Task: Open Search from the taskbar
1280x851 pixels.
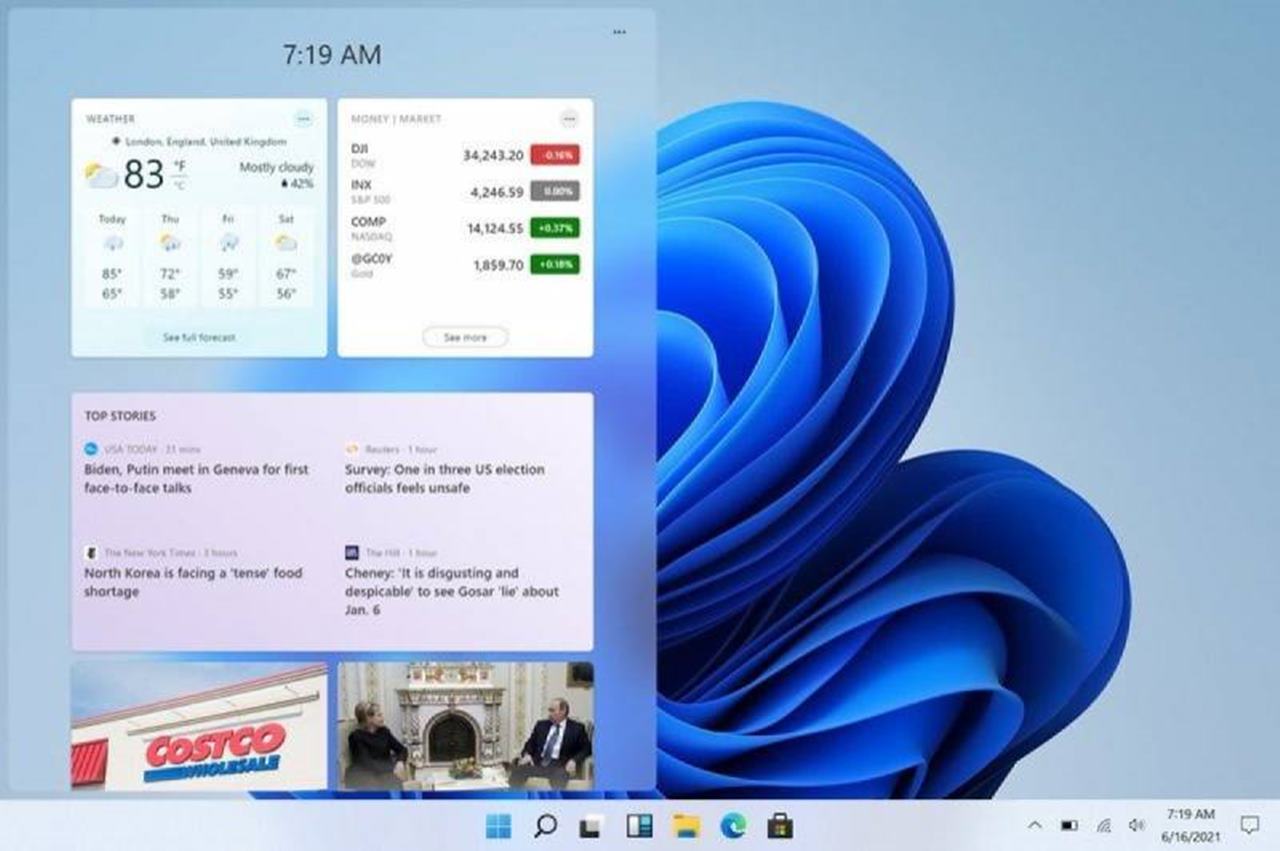Action: pos(545,827)
